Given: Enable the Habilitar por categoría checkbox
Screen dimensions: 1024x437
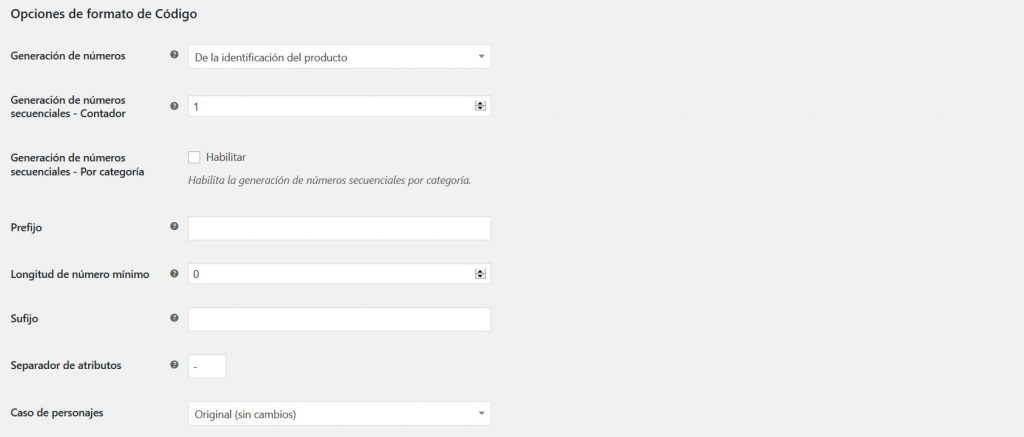Looking at the screenshot, I should coord(194,157).
